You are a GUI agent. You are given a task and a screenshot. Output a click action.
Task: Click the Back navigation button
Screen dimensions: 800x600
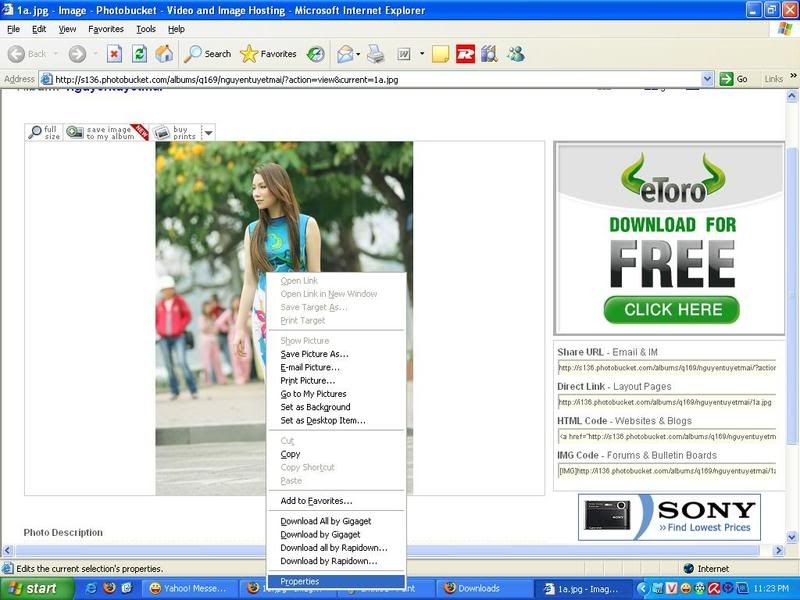tap(27, 54)
